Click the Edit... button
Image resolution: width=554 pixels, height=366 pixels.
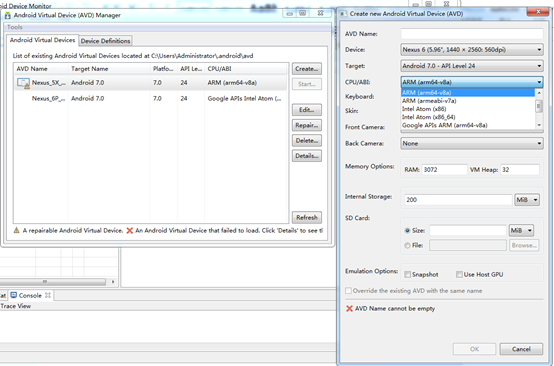307,110
